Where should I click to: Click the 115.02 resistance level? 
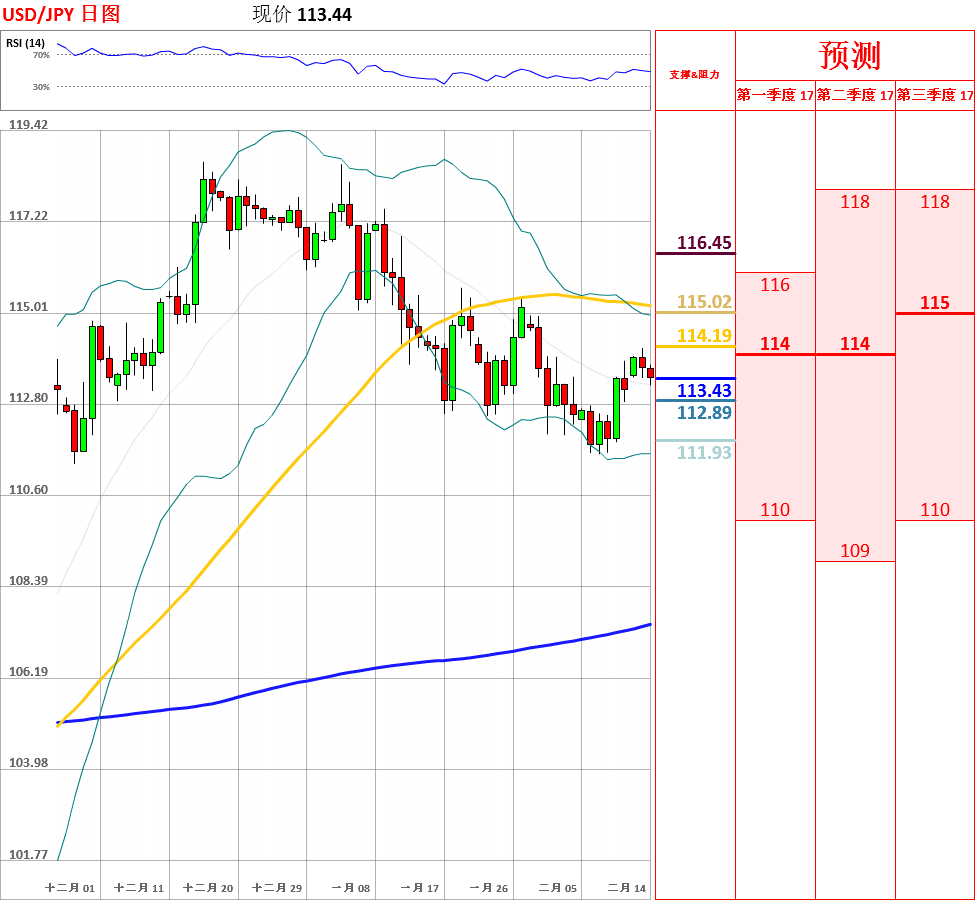704,302
